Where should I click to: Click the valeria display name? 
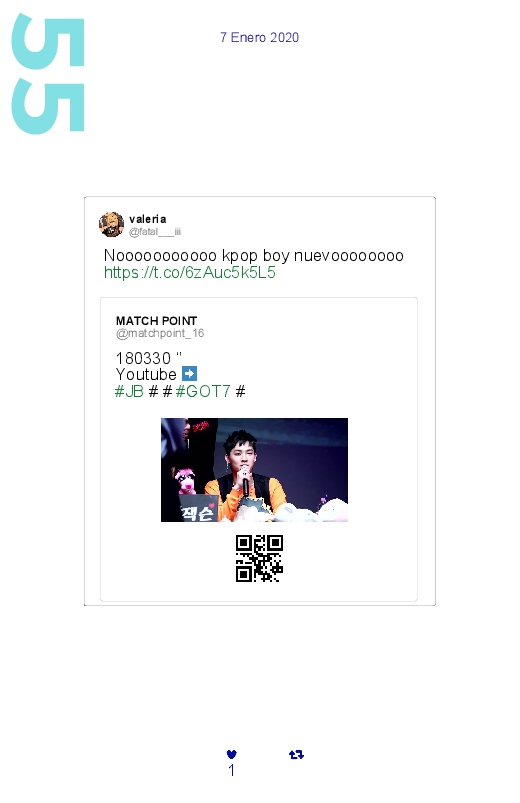tap(148, 219)
